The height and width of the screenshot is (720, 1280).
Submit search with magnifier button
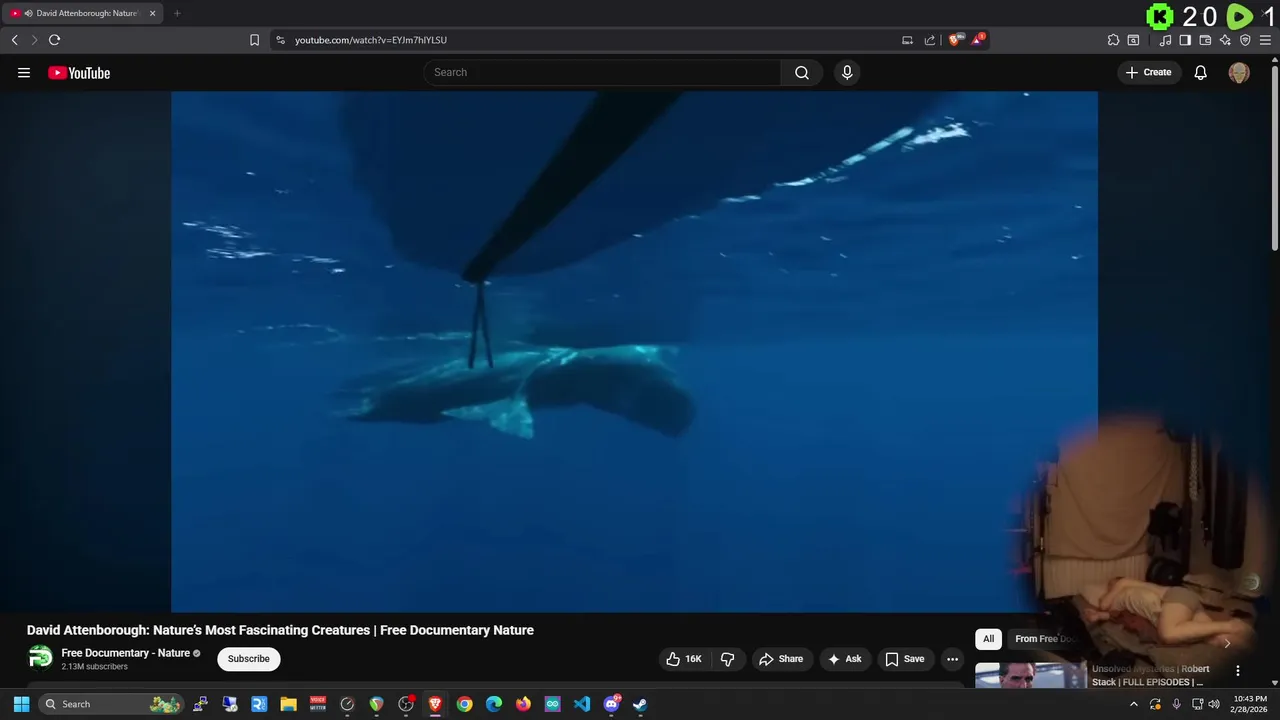coord(802,72)
